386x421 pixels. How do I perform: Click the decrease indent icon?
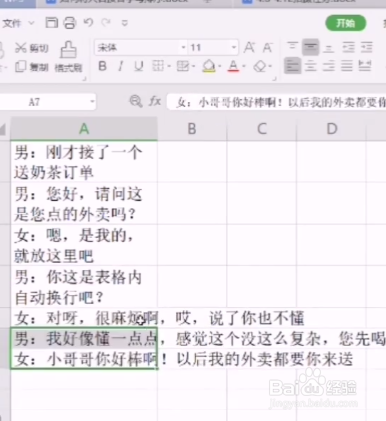[x=348, y=47]
